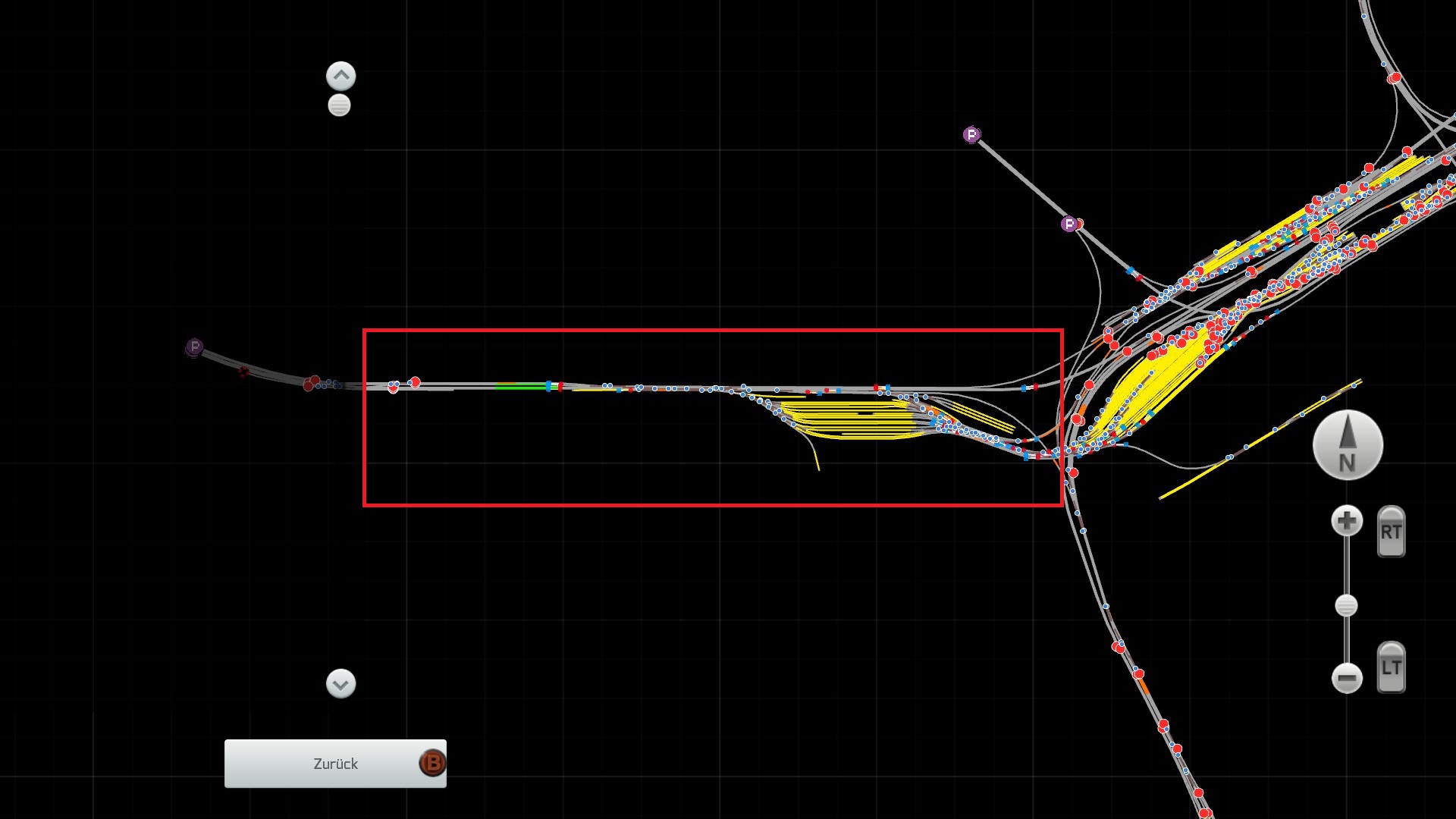
Task: Click the north compass icon
Action: point(1348,445)
